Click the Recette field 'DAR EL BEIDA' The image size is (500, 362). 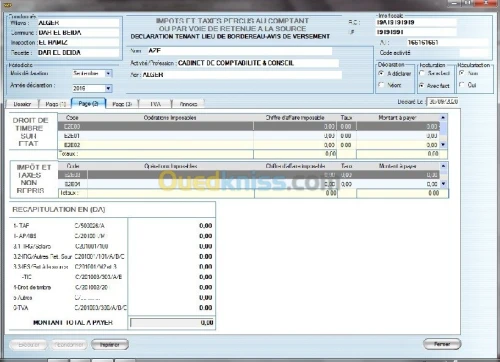tap(78, 53)
